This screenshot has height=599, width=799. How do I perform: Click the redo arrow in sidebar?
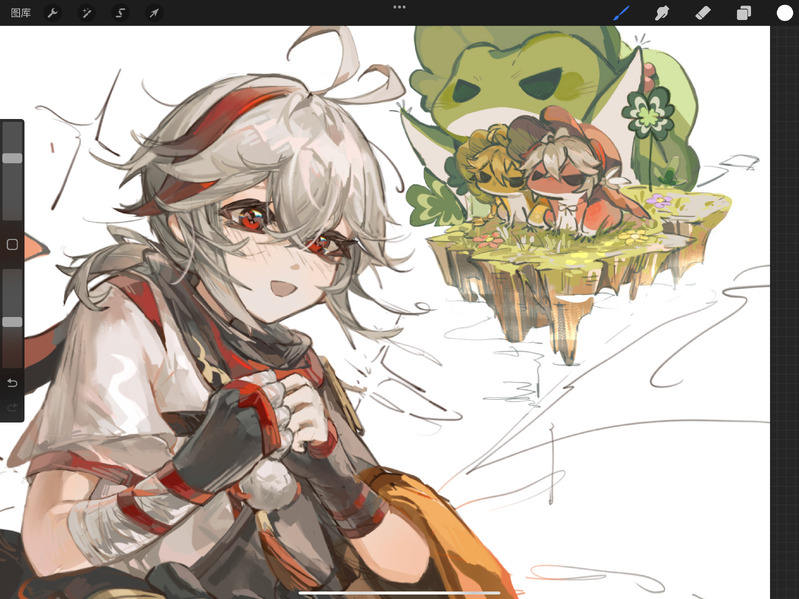pos(12,407)
